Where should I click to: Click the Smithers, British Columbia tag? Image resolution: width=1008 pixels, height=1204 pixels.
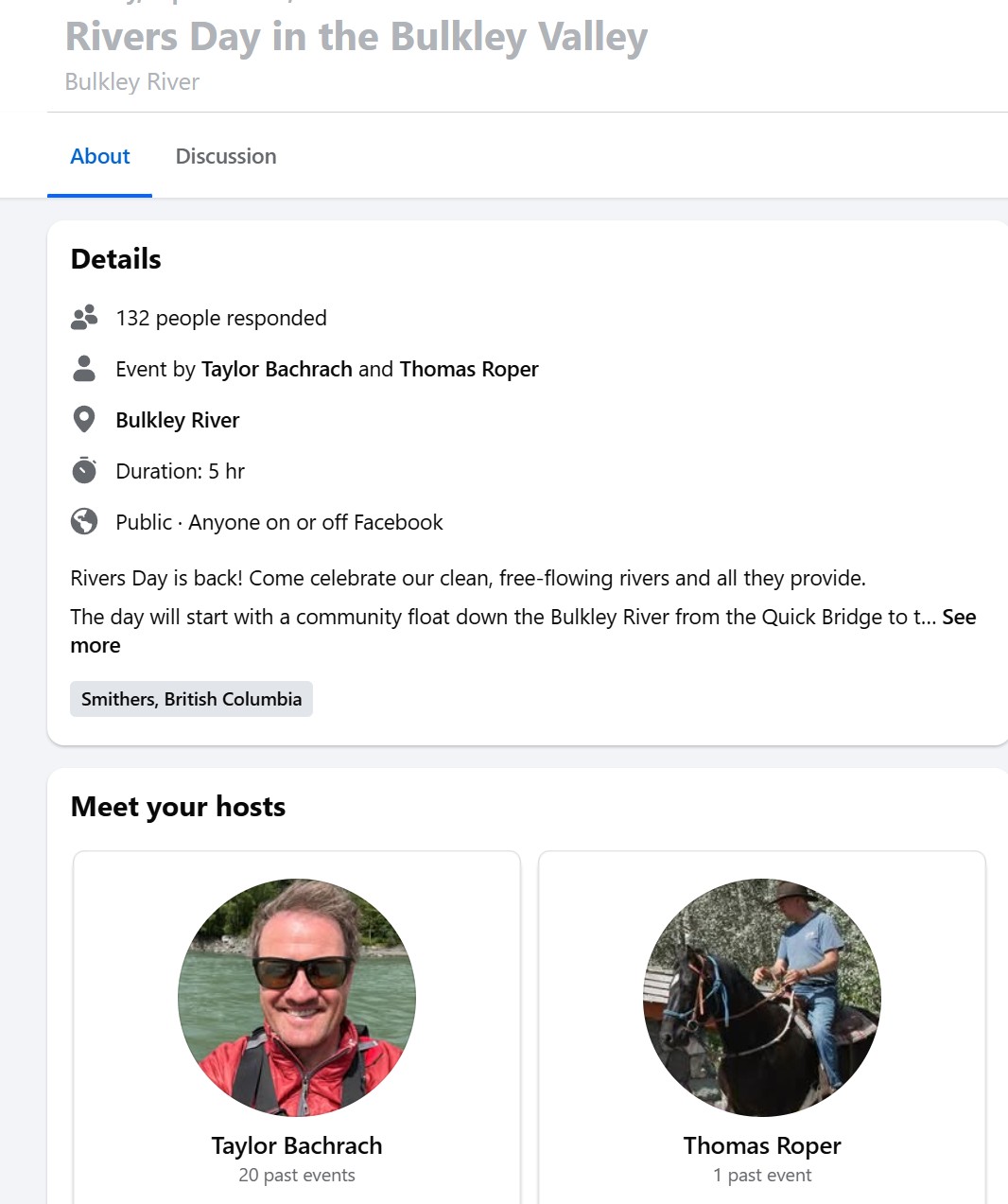pyautogui.click(x=191, y=699)
